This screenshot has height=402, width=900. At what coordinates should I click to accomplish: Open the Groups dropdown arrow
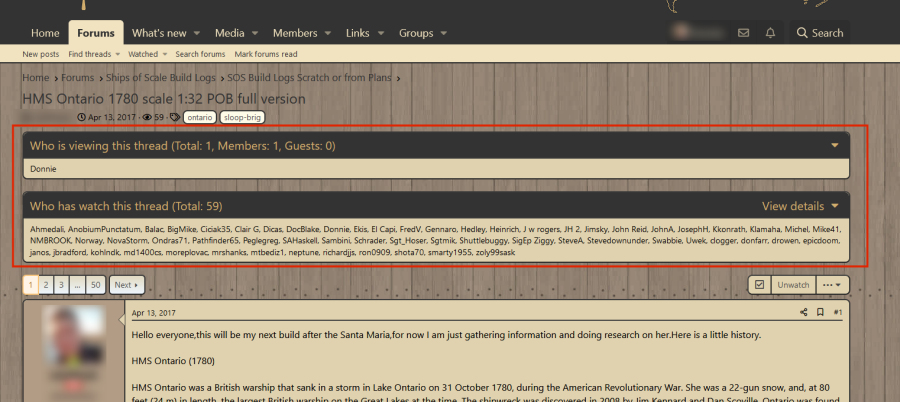pos(443,33)
